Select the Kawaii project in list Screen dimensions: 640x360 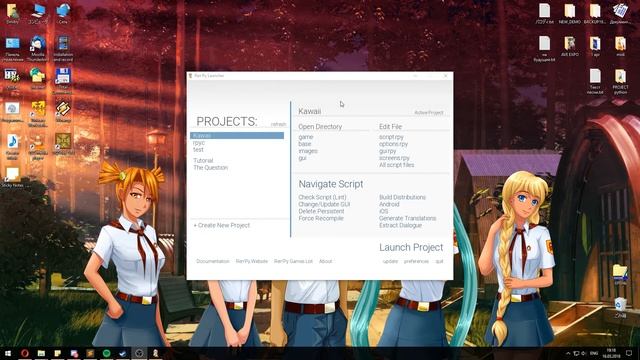click(237, 136)
